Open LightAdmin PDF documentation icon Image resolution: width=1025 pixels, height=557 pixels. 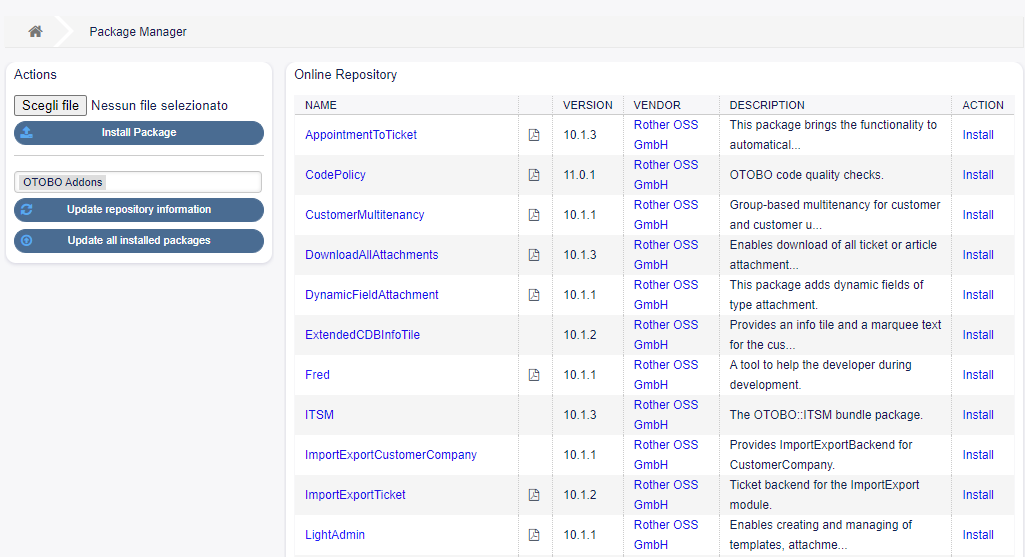pyautogui.click(x=534, y=535)
